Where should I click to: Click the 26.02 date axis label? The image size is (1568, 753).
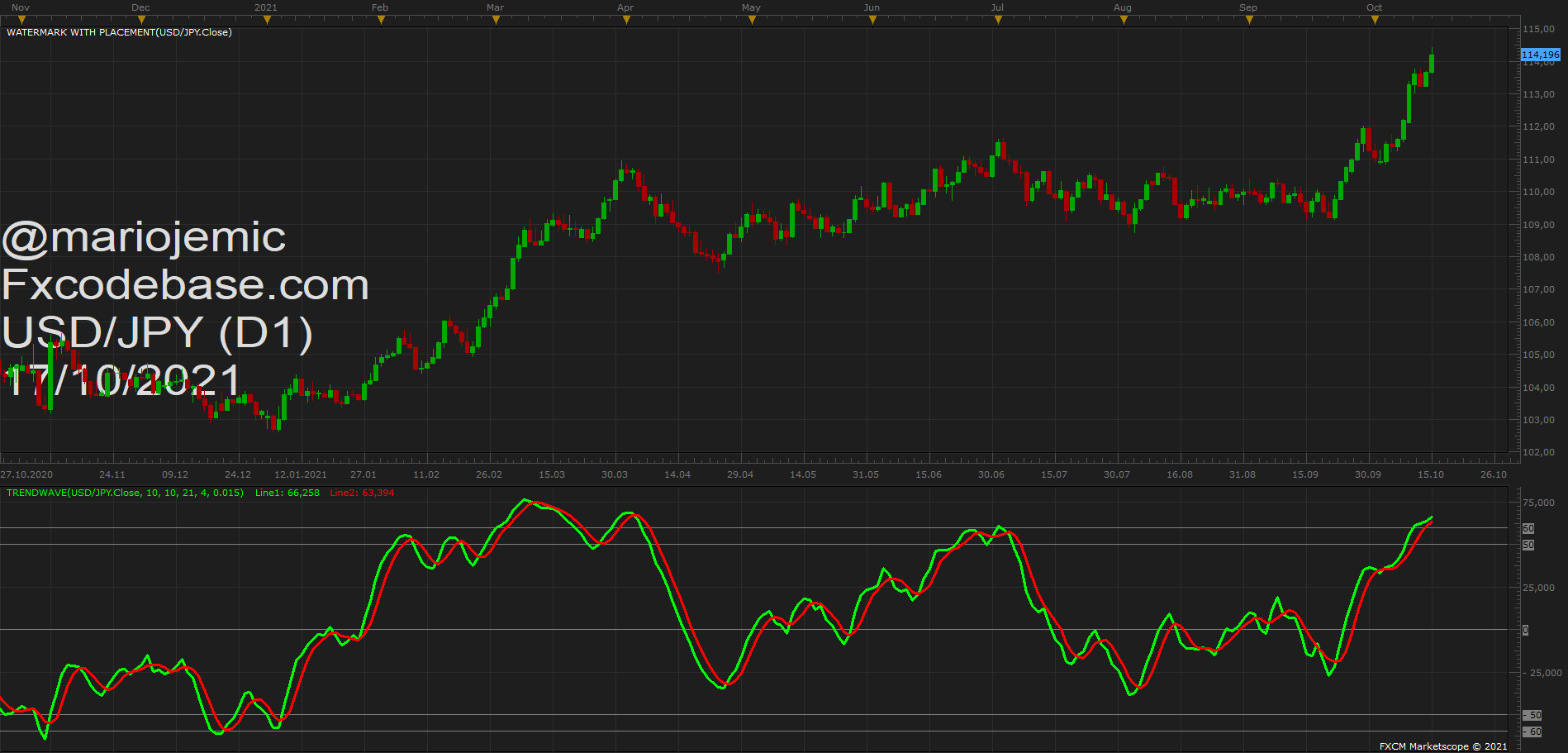(x=489, y=474)
